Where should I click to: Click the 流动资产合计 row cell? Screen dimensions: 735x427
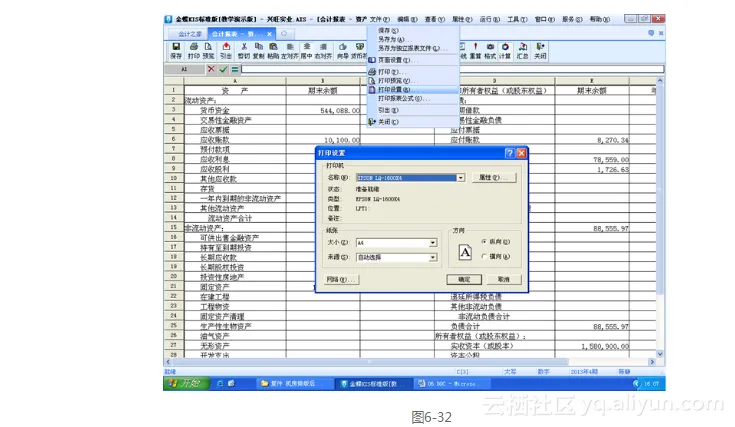(x=235, y=218)
